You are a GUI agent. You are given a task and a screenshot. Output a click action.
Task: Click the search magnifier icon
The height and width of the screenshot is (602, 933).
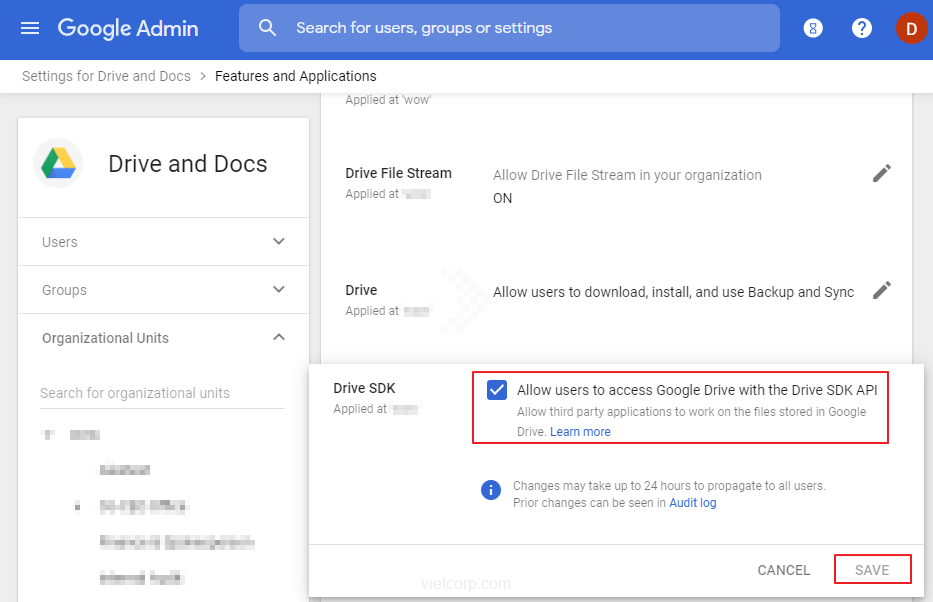[267, 28]
